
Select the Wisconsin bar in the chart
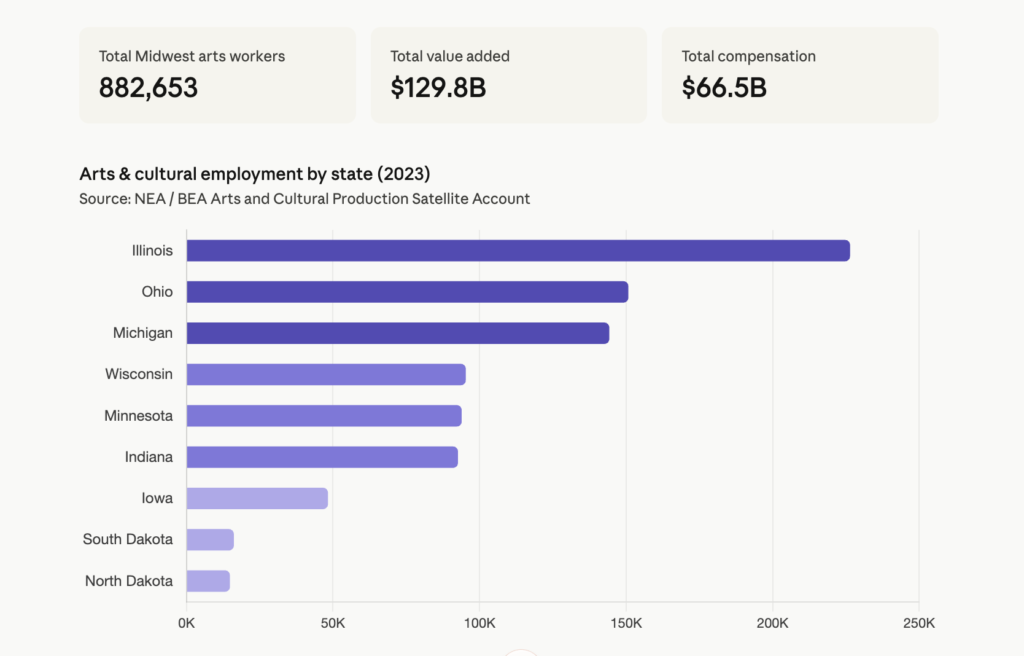[326, 375]
